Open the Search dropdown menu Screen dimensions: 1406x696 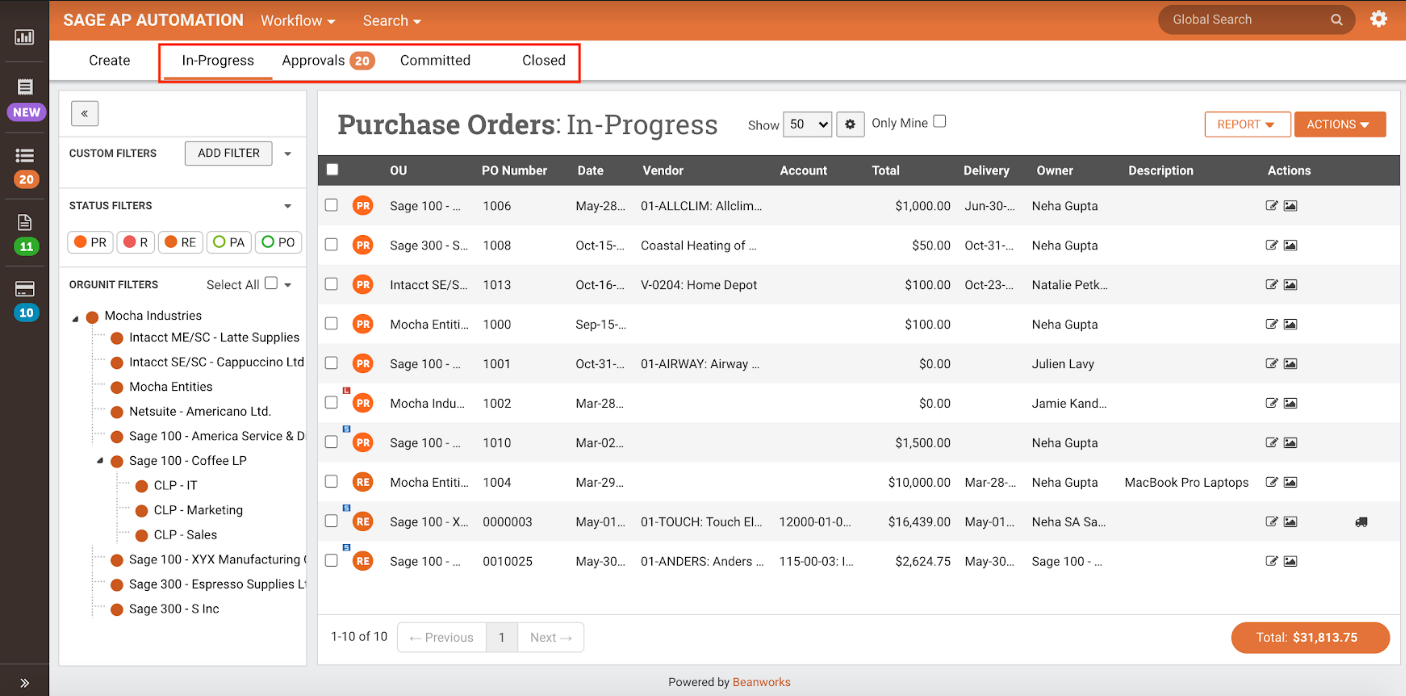(392, 20)
